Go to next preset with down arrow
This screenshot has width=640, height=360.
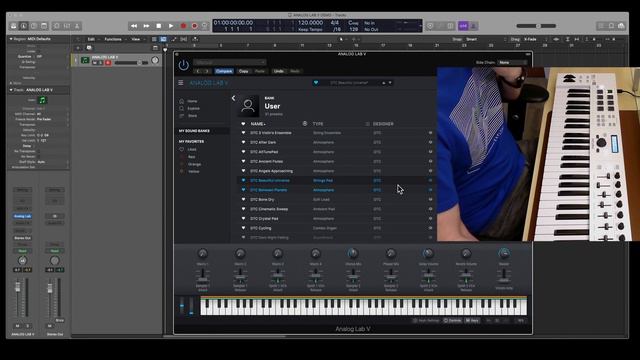390,82
